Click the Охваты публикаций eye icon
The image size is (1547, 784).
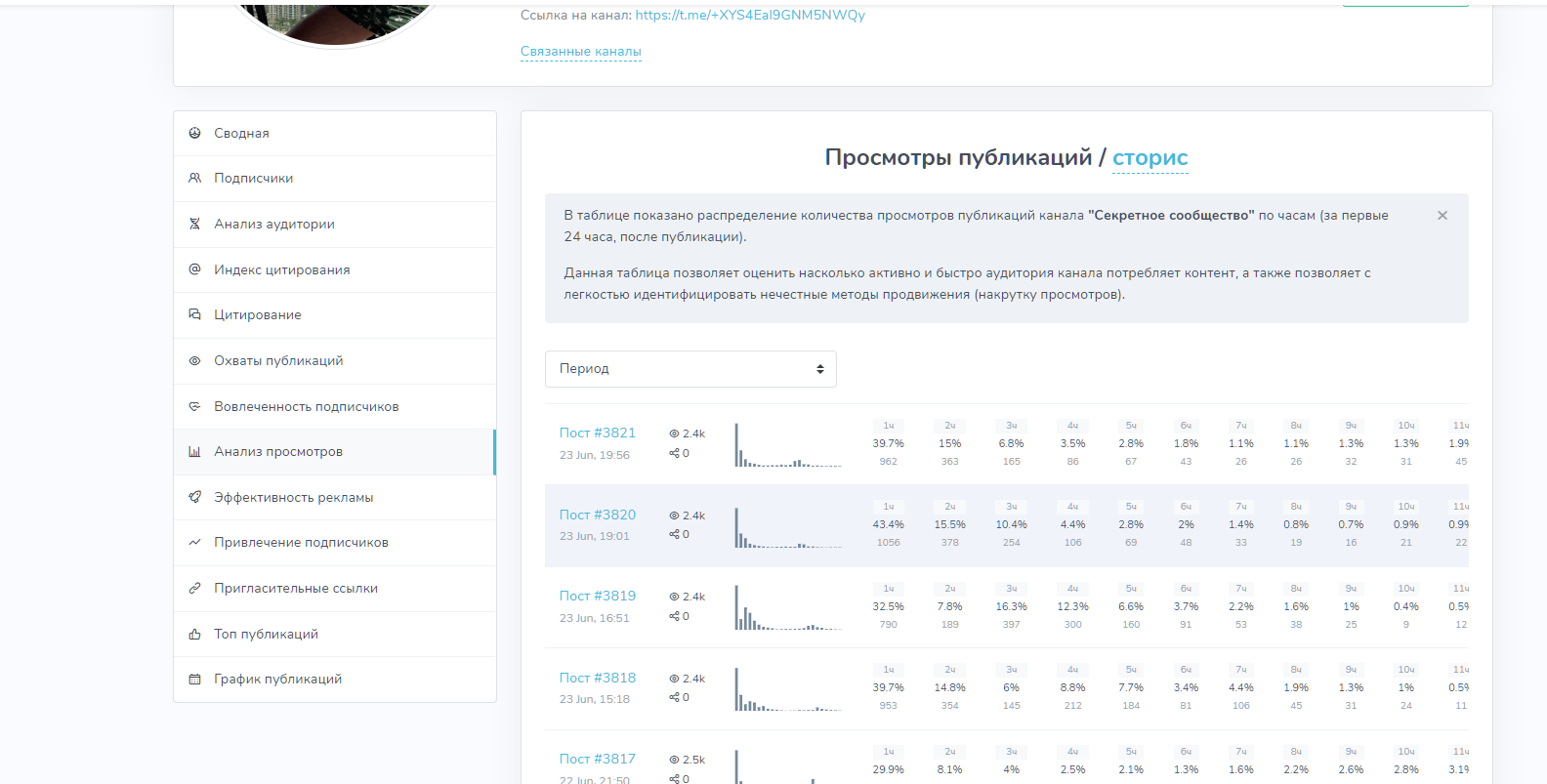coord(194,360)
